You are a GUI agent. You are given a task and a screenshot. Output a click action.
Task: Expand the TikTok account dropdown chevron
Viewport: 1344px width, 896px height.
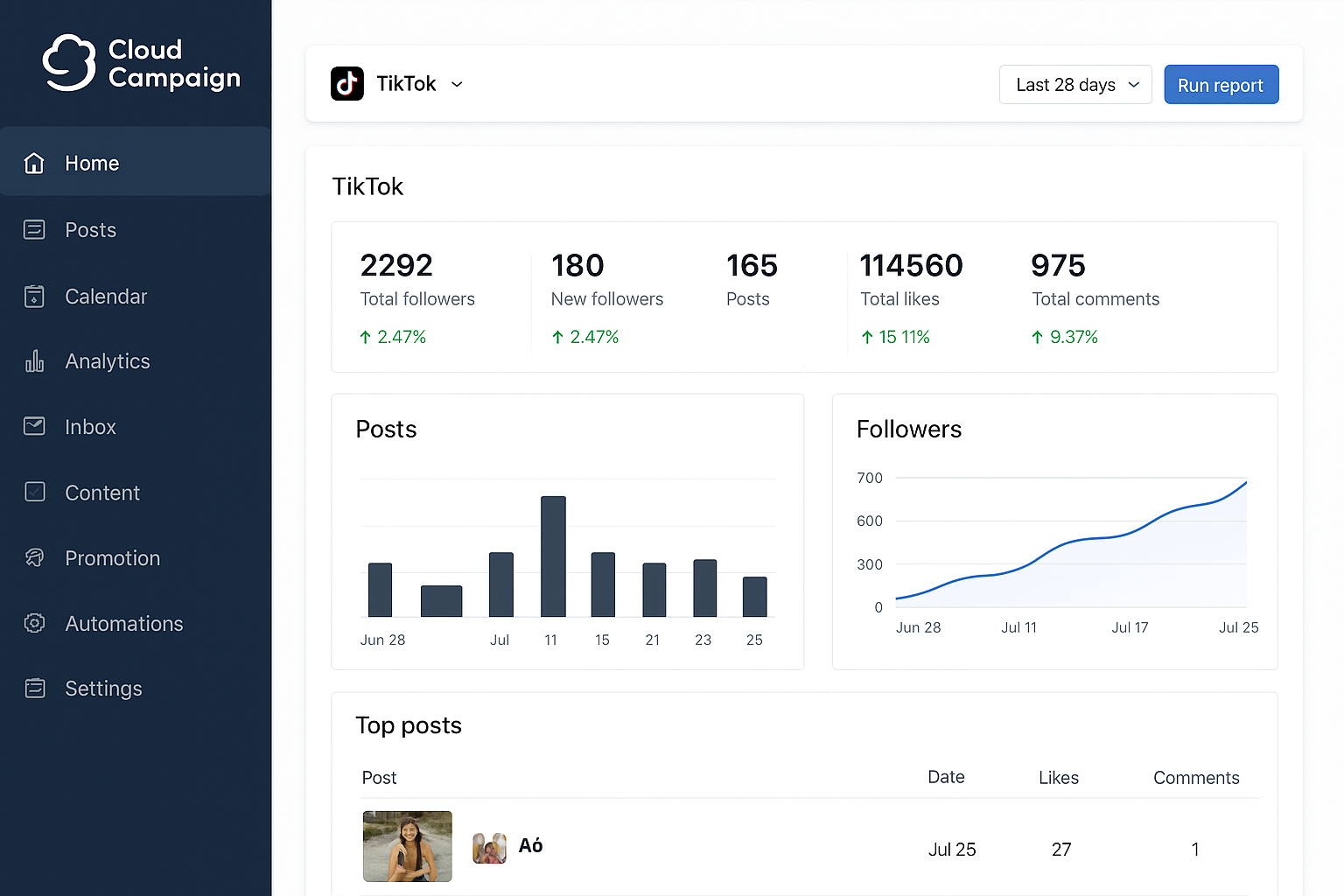pos(457,84)
